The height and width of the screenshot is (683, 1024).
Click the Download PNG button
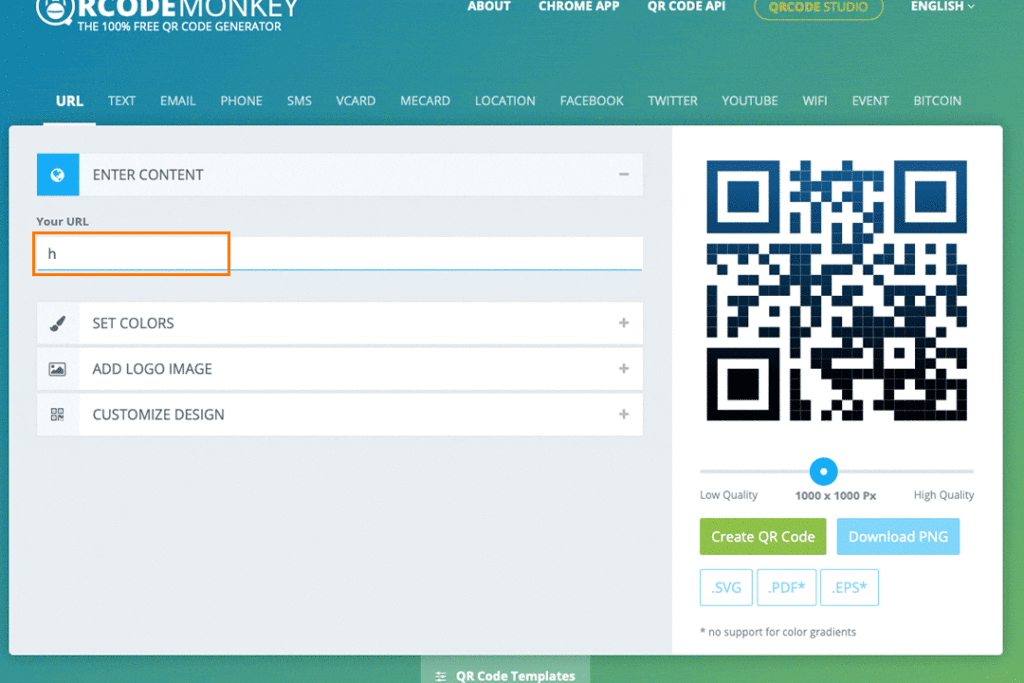[x=898, y=537]
